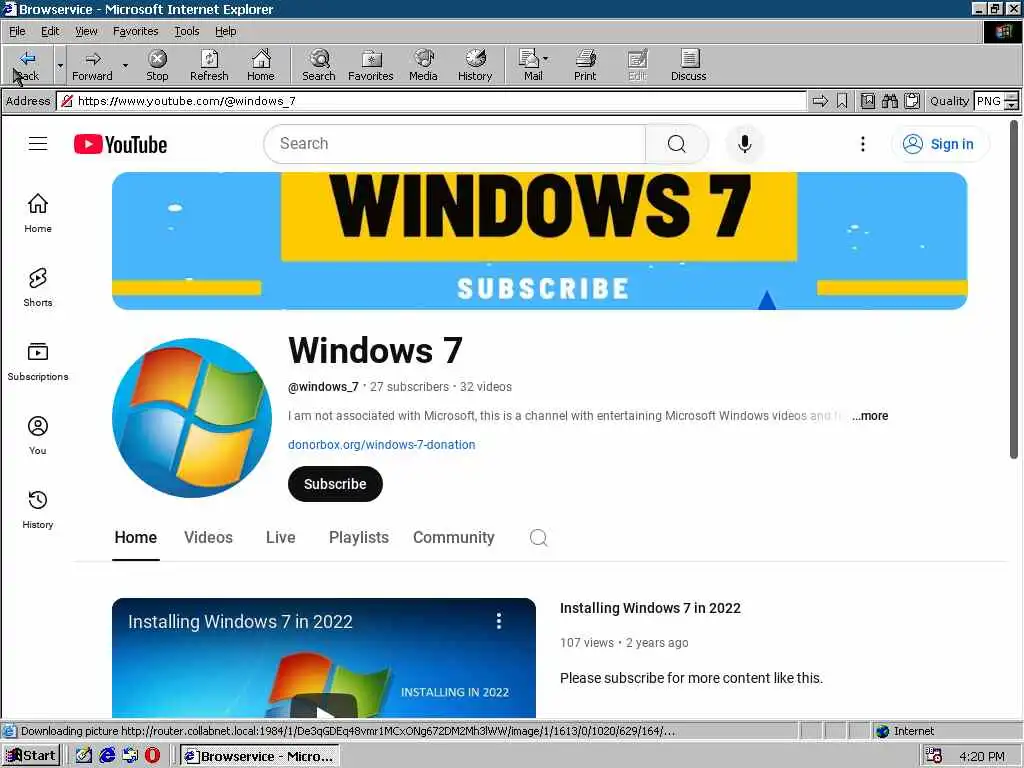This screenshot has height=768, width=1024.
Task: Click the 4:20 PM taskbar clock
Action: (982, 756)
